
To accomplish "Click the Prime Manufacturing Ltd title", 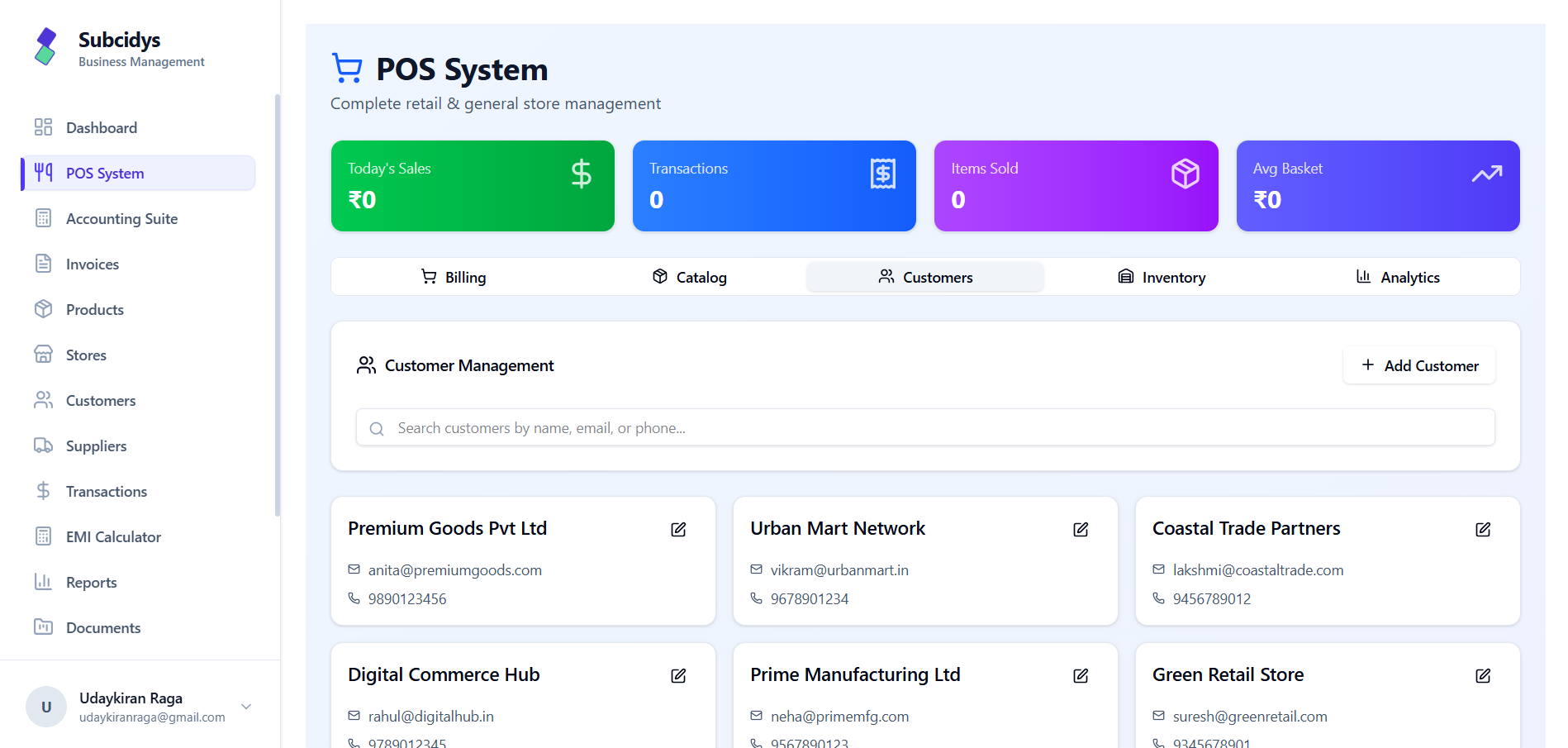I will [855, 674].
